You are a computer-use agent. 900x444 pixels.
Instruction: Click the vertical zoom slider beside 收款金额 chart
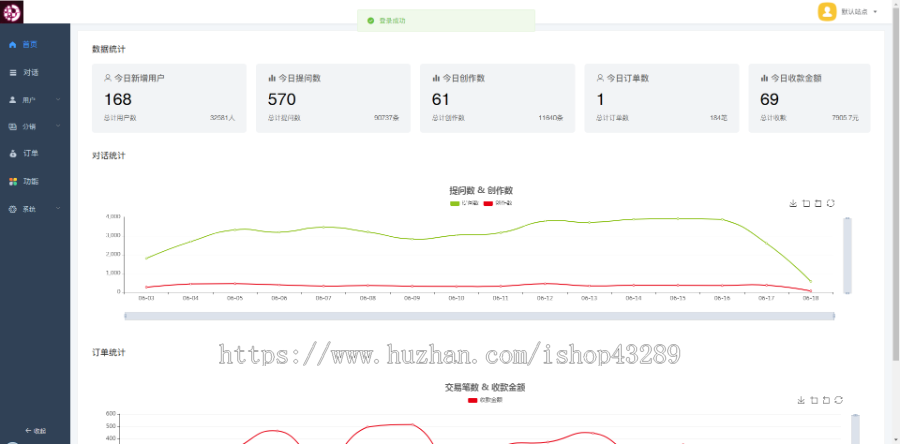(855, 429)
